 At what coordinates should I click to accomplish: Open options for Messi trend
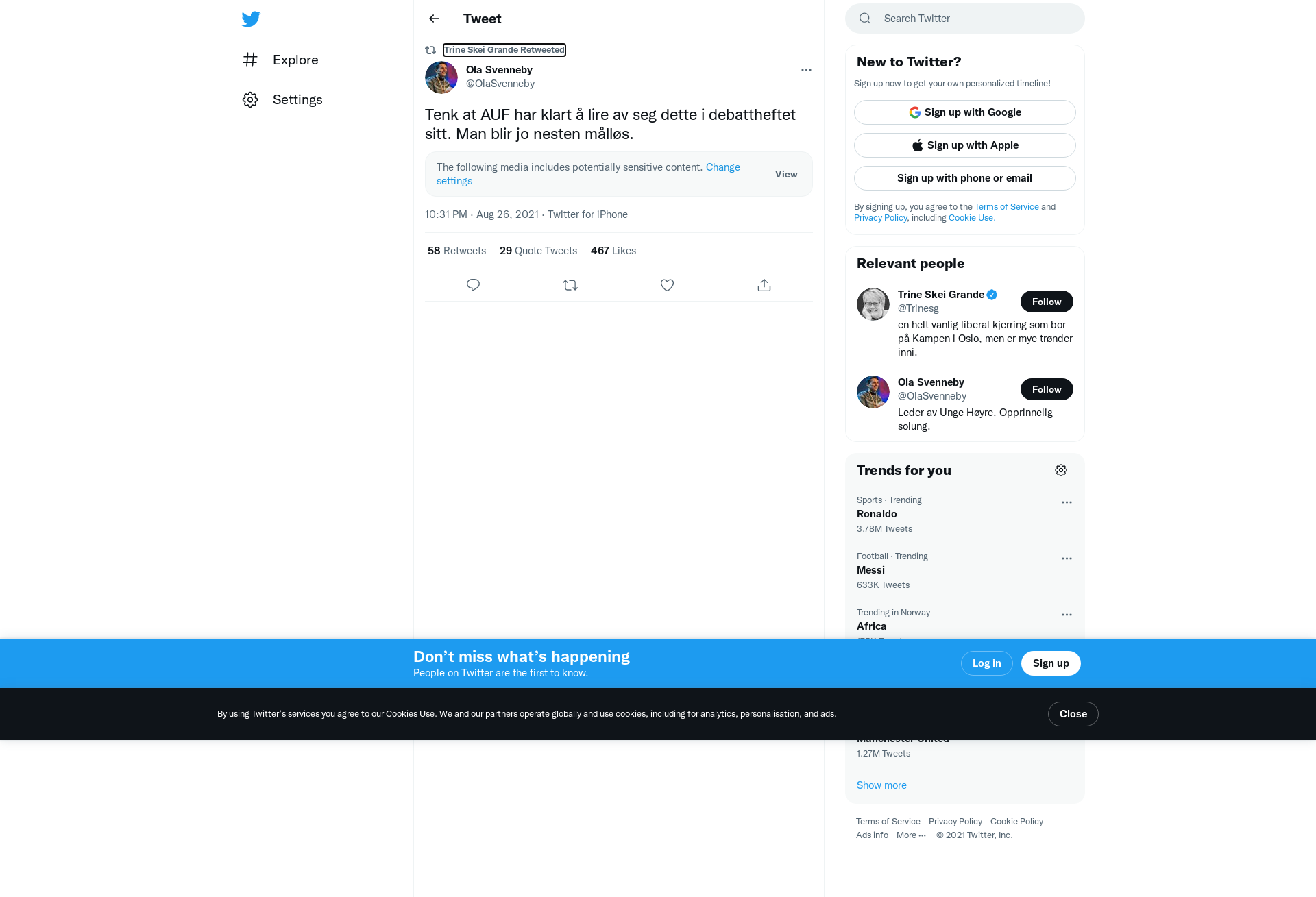[1067, 558]
